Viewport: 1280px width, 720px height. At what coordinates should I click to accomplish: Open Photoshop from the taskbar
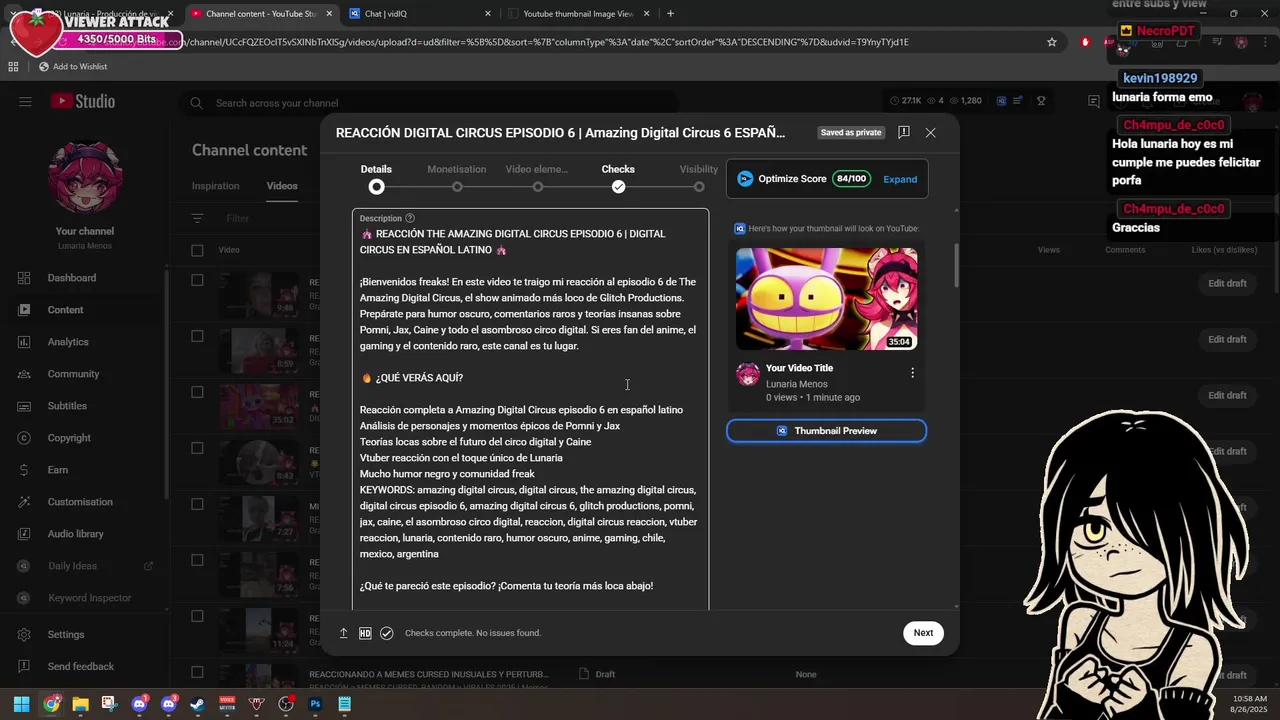pyautogui.click(x=315, y=704)
